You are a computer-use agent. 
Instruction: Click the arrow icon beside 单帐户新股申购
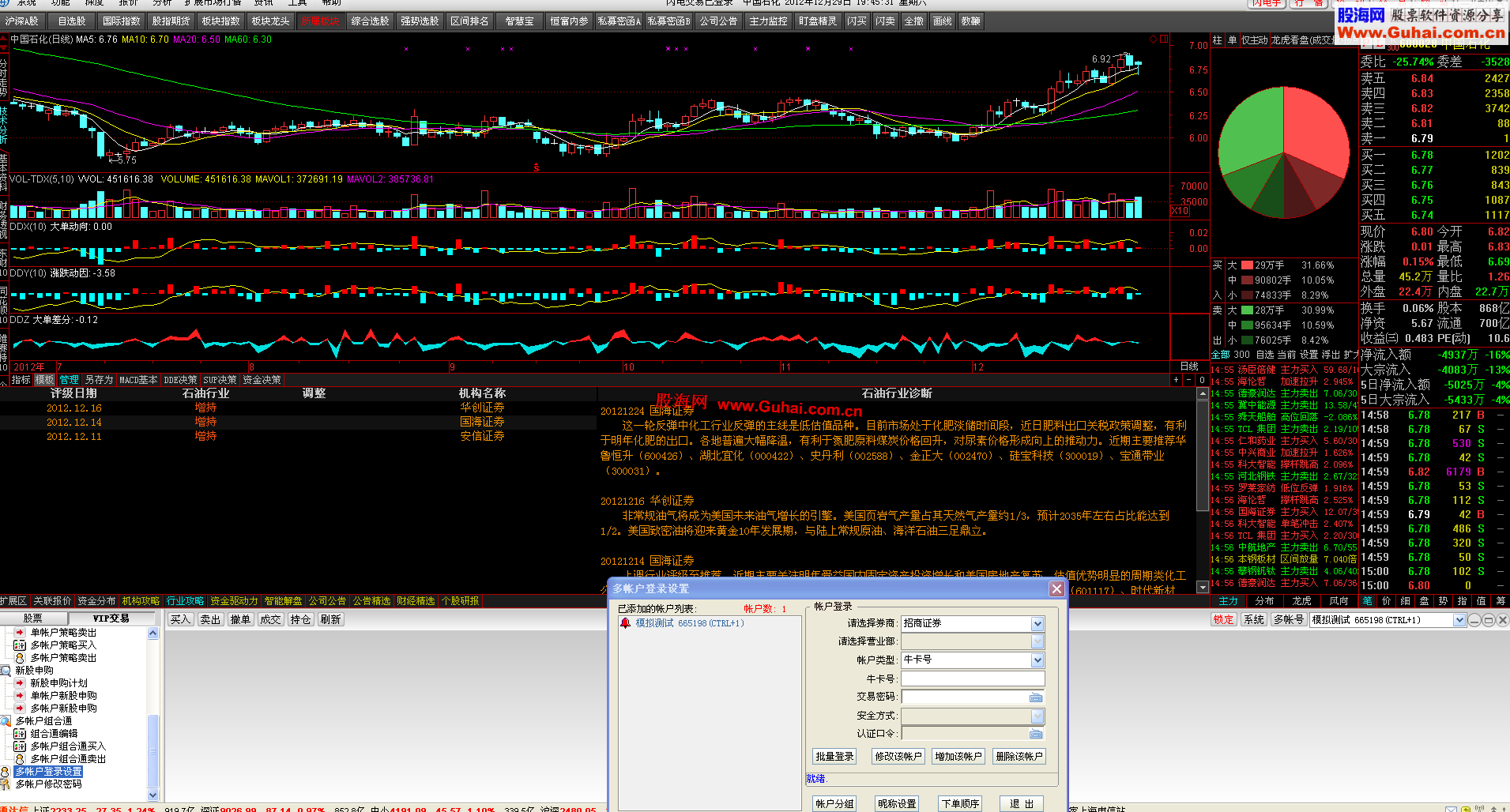coord(20,696)
